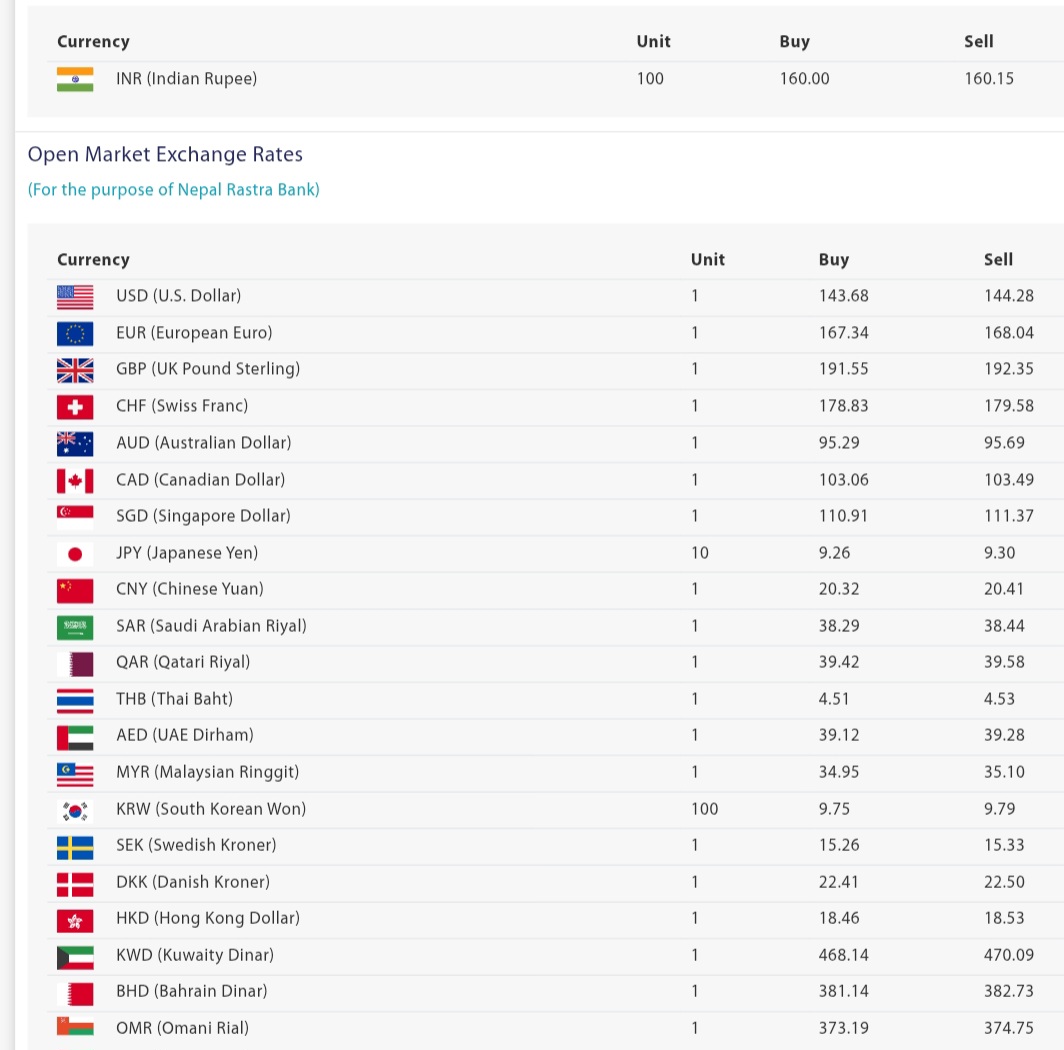Click the Canadian flag icon
The image size is (1064, 1050).
[75, 480]
